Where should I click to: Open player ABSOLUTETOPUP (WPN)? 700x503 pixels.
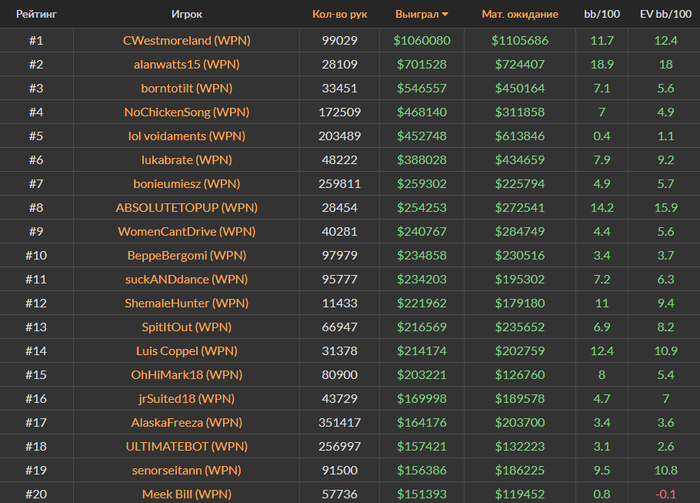click(187, 208)
